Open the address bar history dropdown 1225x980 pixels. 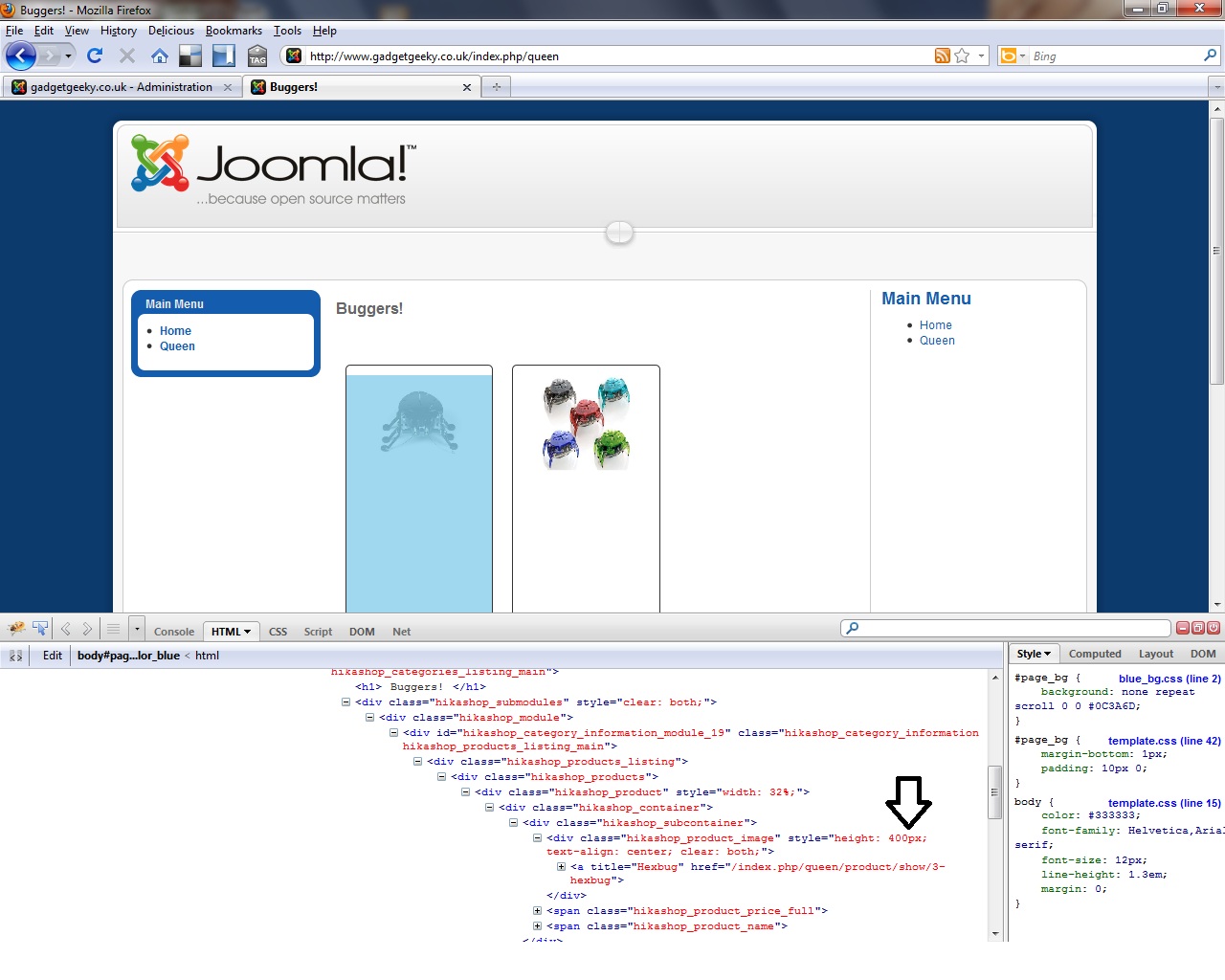(x=981, y=56)
